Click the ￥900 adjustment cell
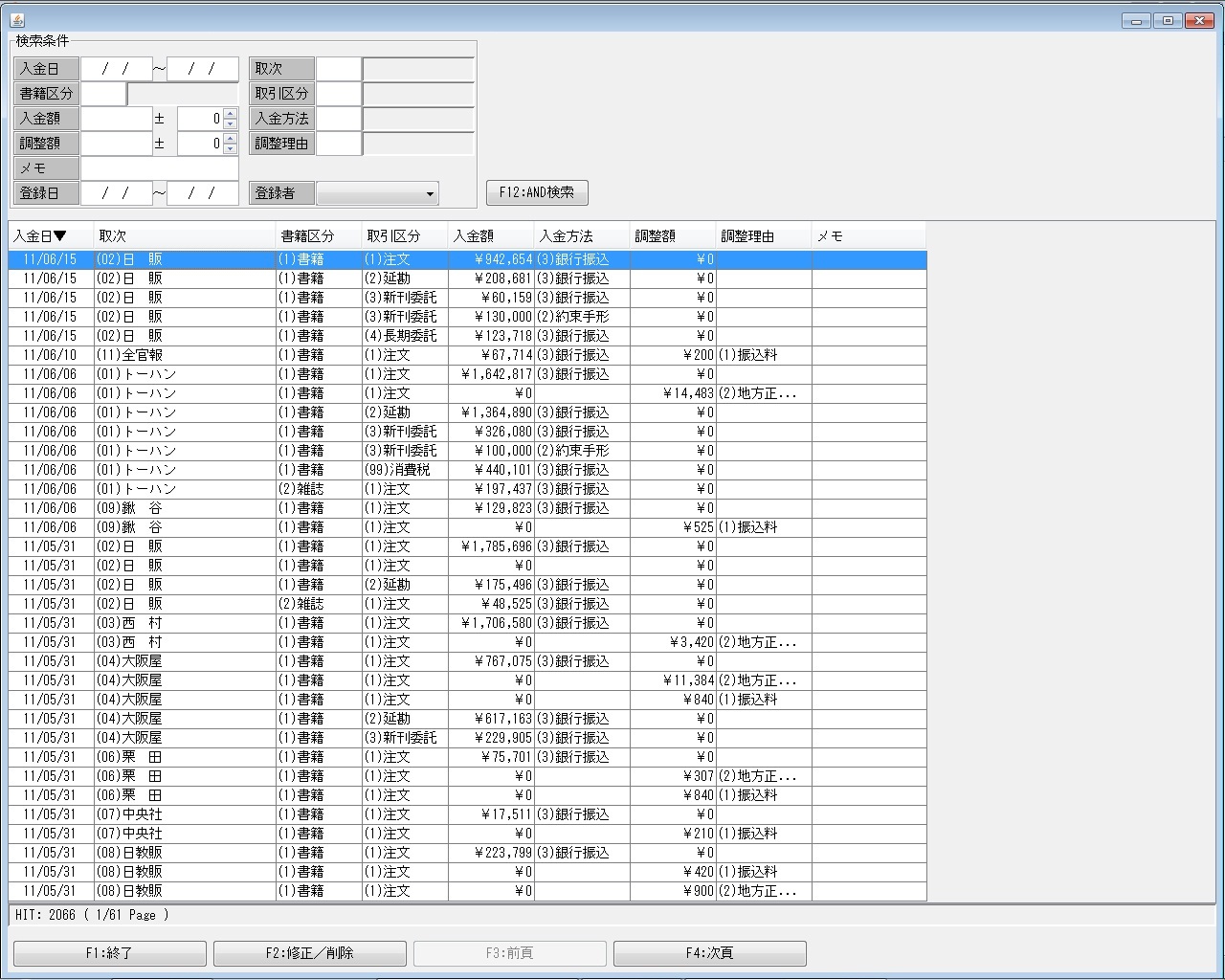The image size is (1225, 980). [673, 891]
